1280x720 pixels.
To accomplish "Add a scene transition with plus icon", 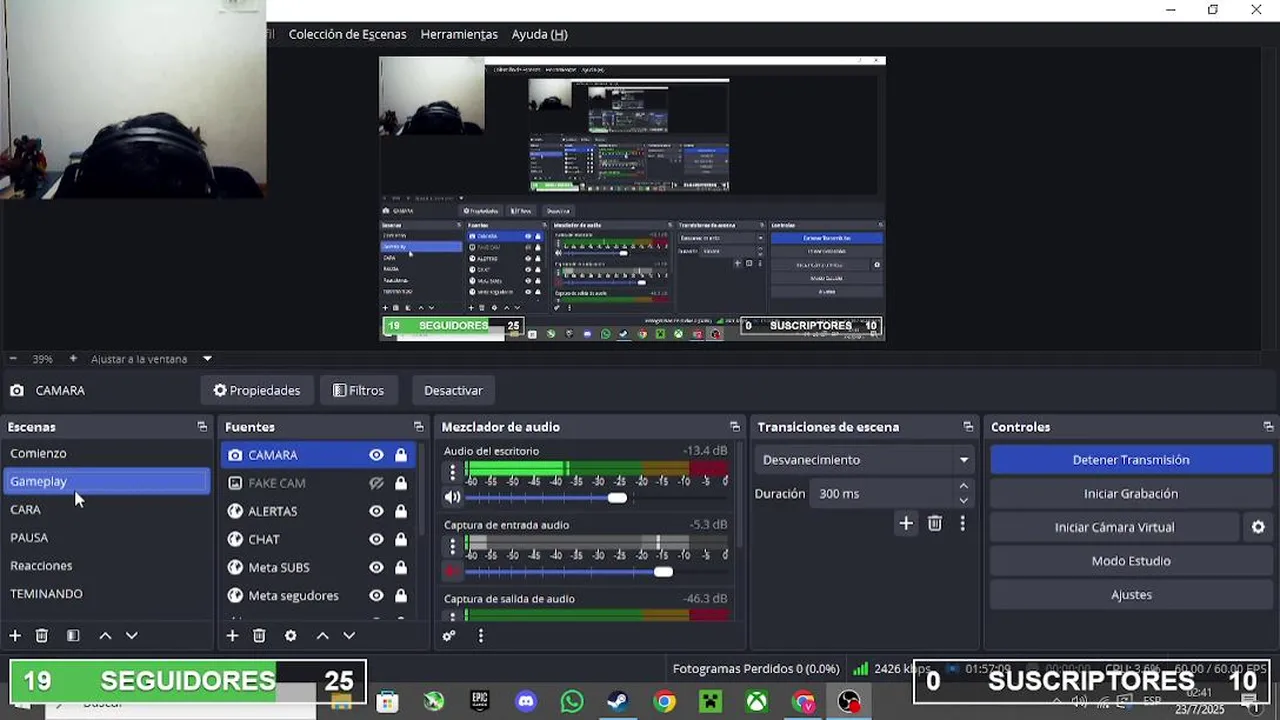I will 906,523.
